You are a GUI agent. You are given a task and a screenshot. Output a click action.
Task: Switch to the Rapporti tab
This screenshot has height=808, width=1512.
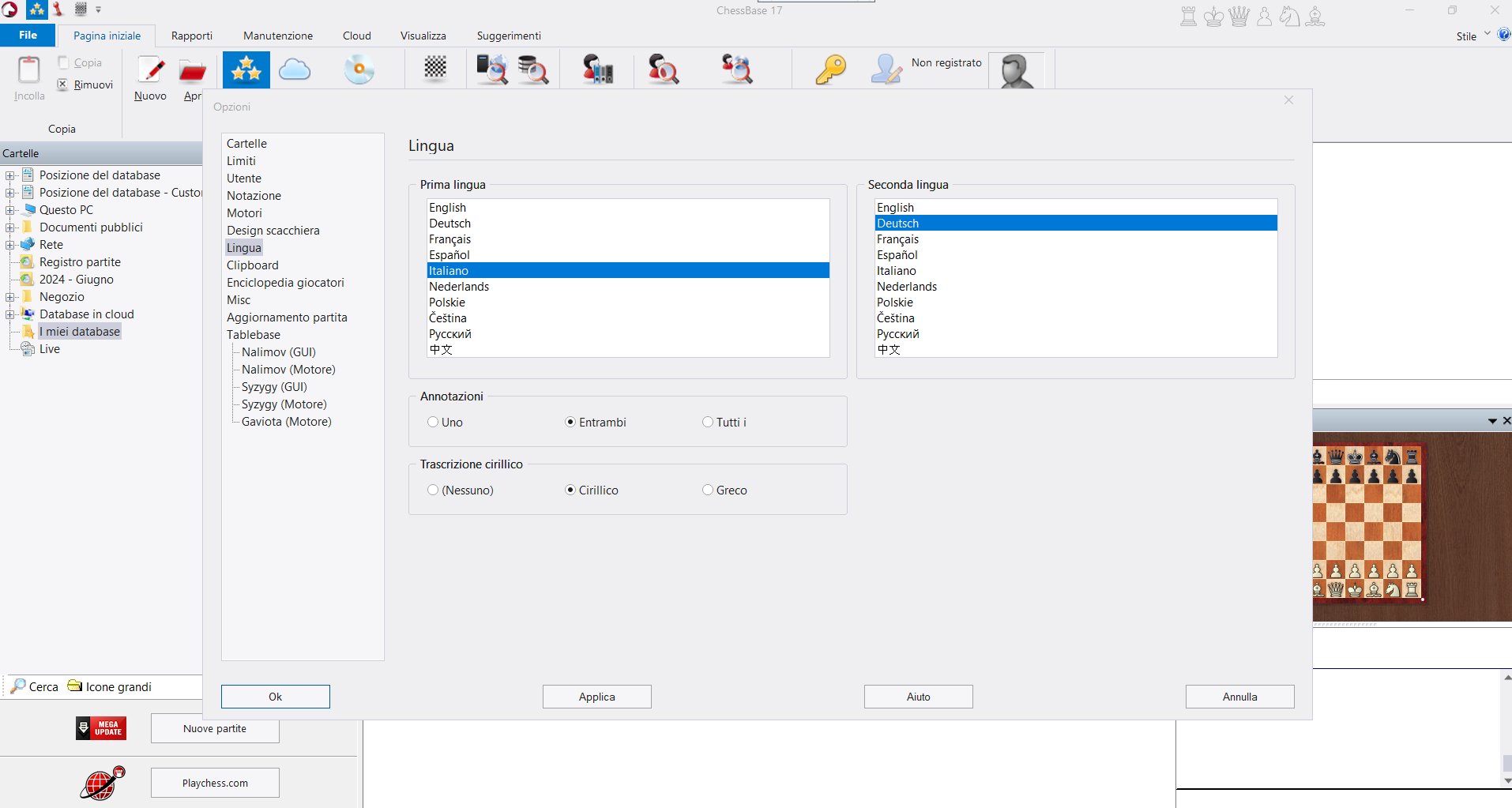coord(192,36)
